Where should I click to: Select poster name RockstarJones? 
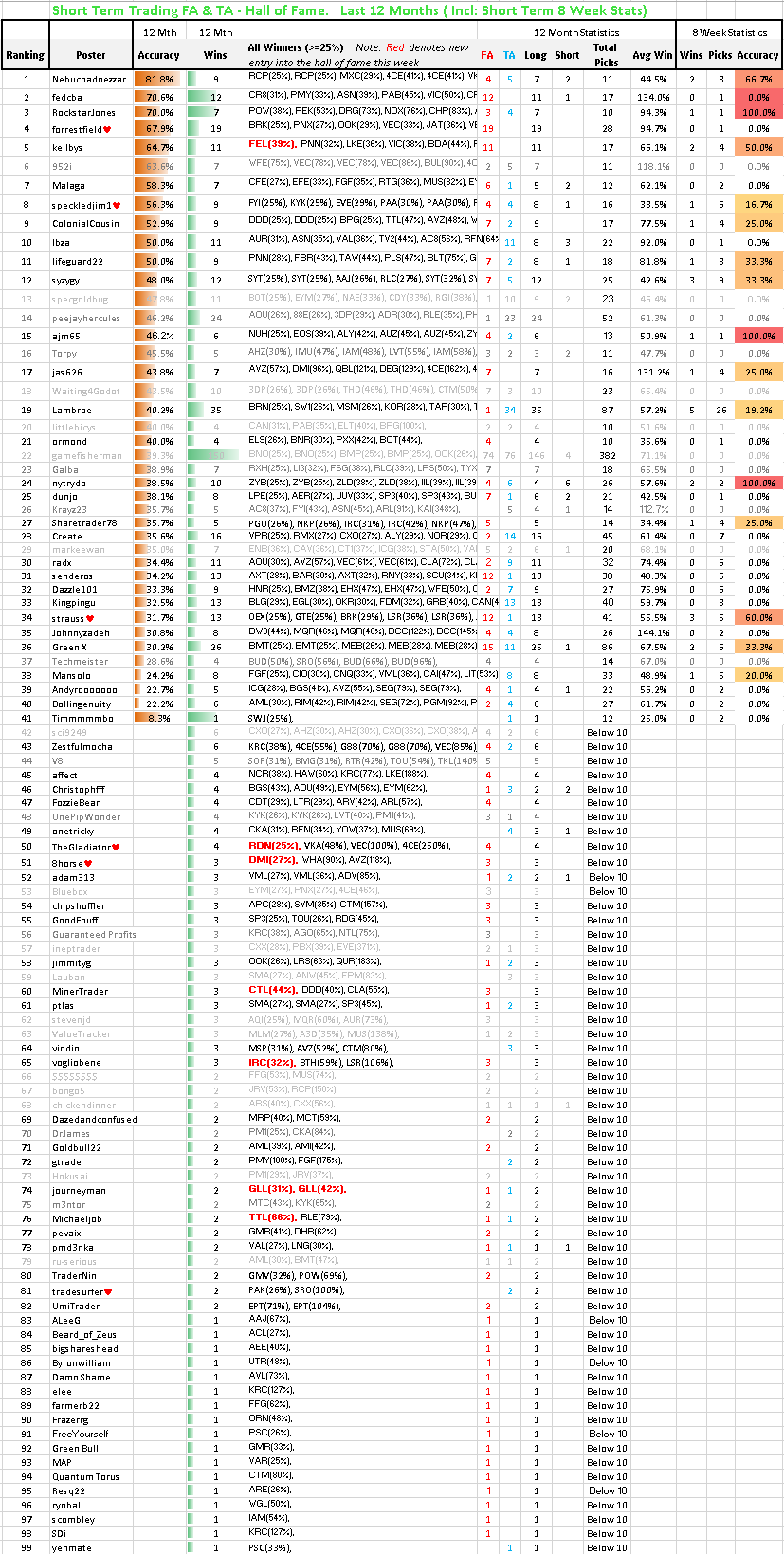pyautogui.click(x=83, y=113)
